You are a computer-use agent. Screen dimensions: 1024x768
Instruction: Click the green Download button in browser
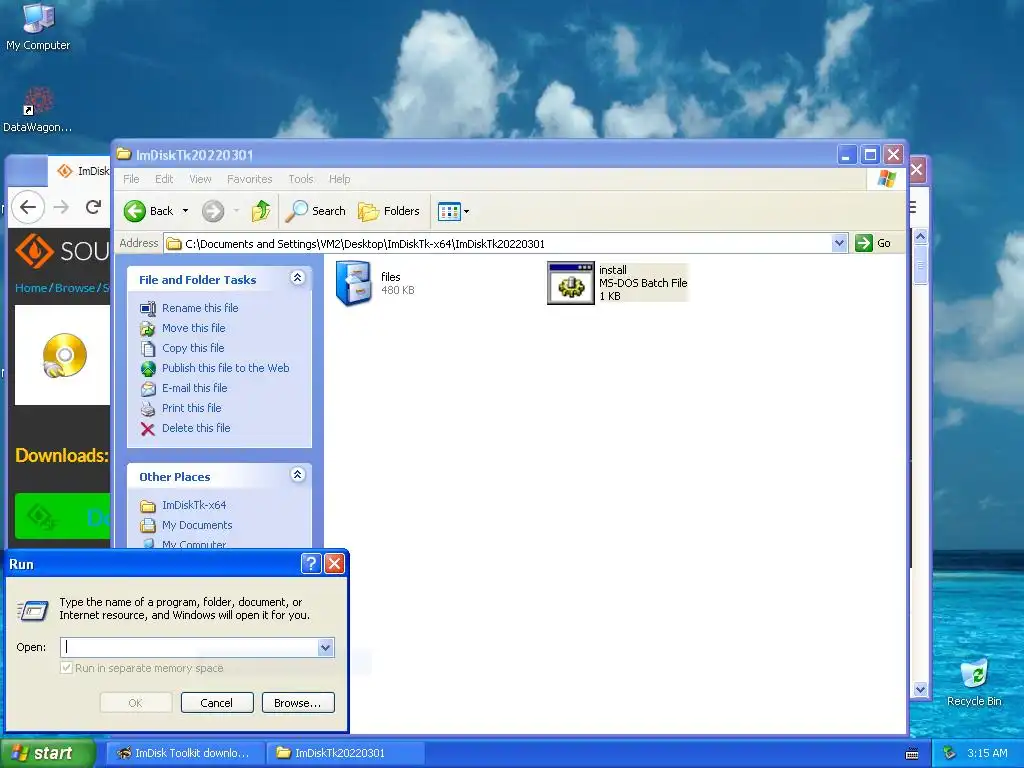click(63, 516)
